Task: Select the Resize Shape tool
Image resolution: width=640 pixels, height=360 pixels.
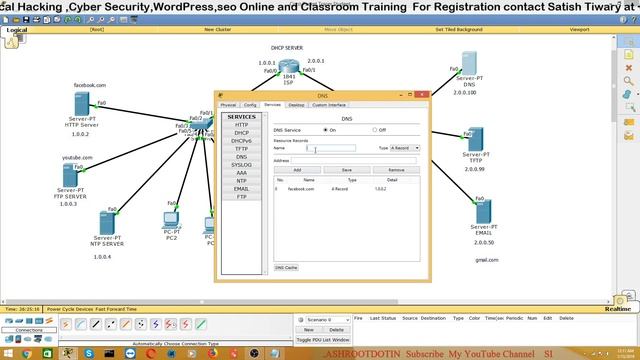Action: [630, 107]
